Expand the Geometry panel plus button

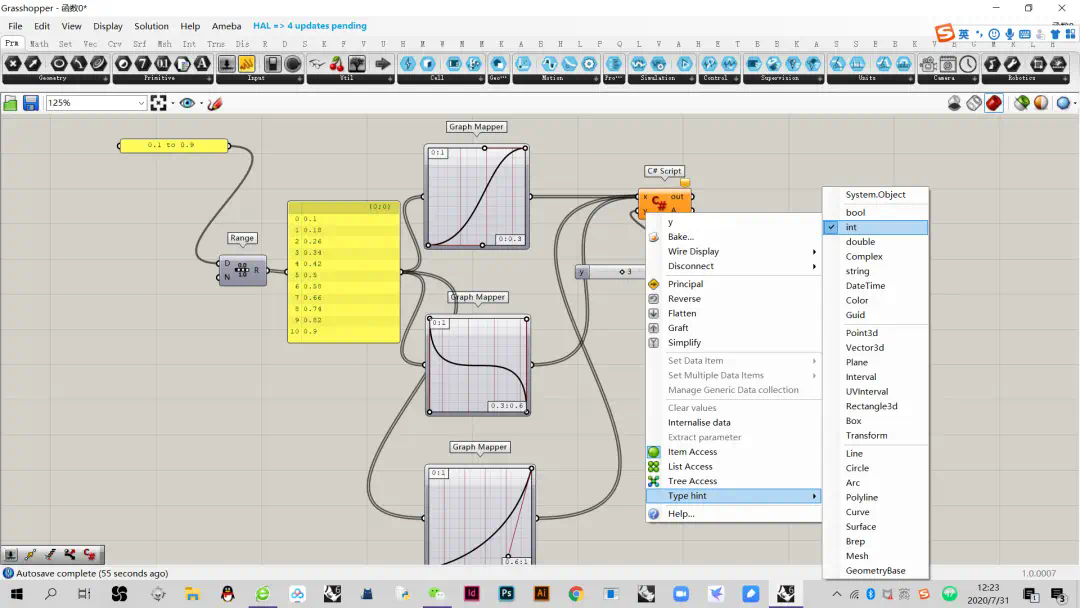105,78
